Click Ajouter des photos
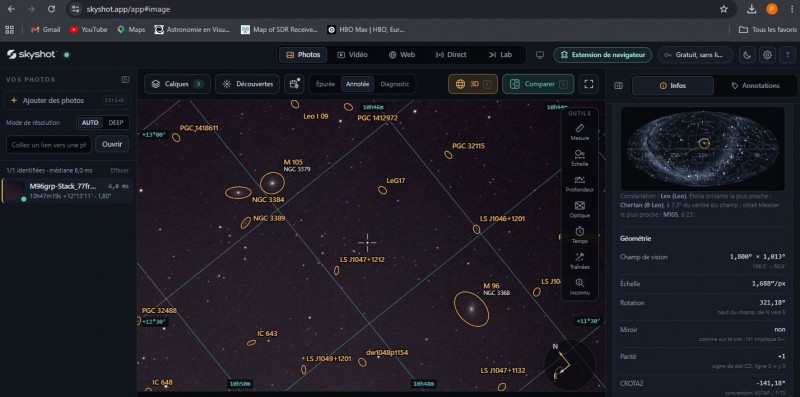 pyautogui.click(x=66, y=101)
